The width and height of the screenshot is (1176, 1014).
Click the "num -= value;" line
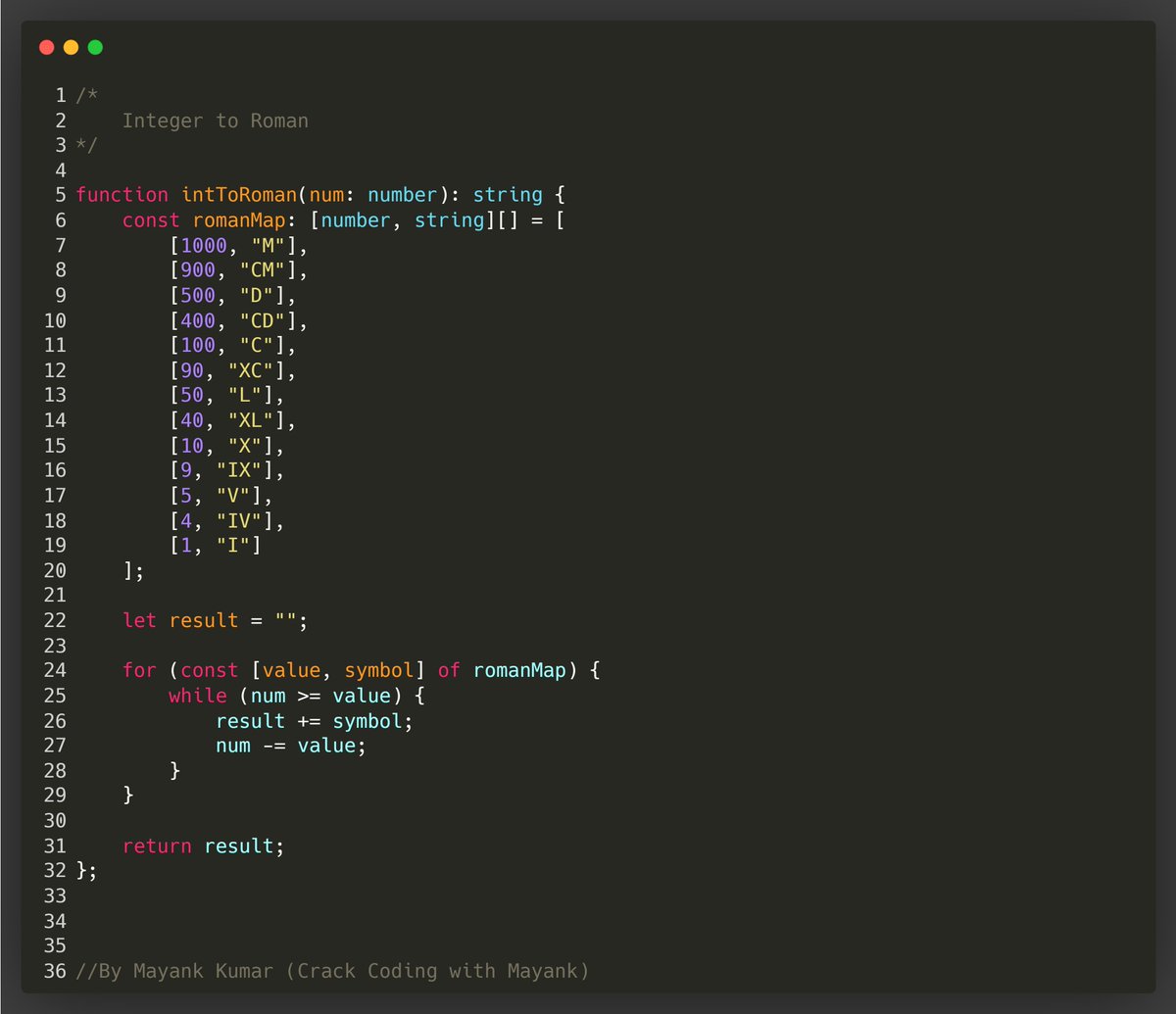click(x=291, y=746)
